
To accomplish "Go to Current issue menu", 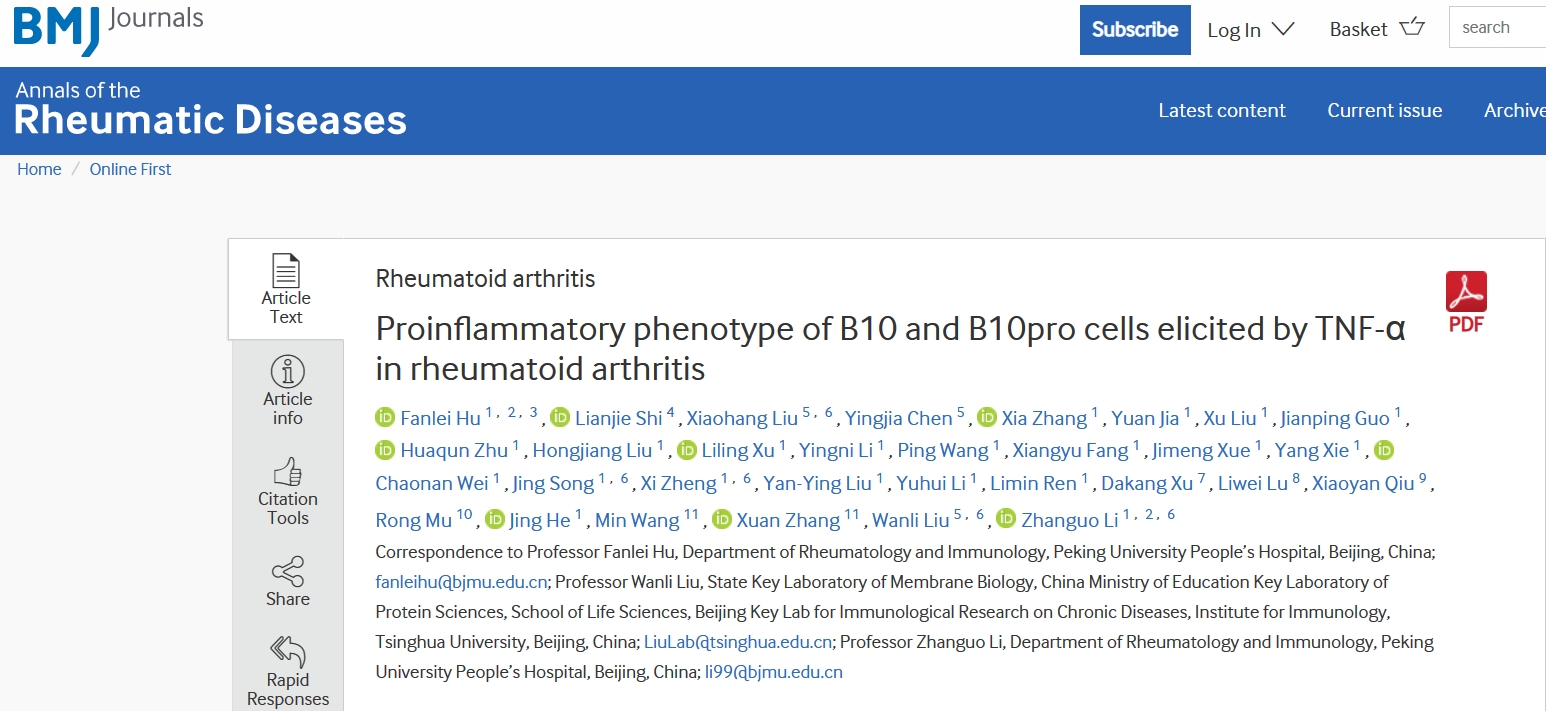I will 1384,111.
